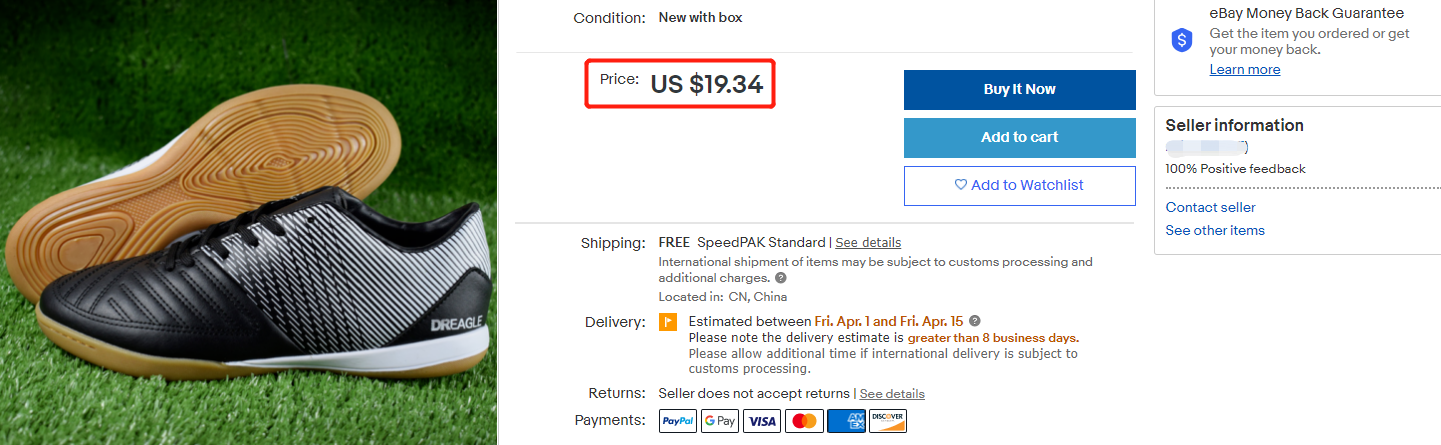Open info icon after delivery estimate dates

(x=974, y=322)
